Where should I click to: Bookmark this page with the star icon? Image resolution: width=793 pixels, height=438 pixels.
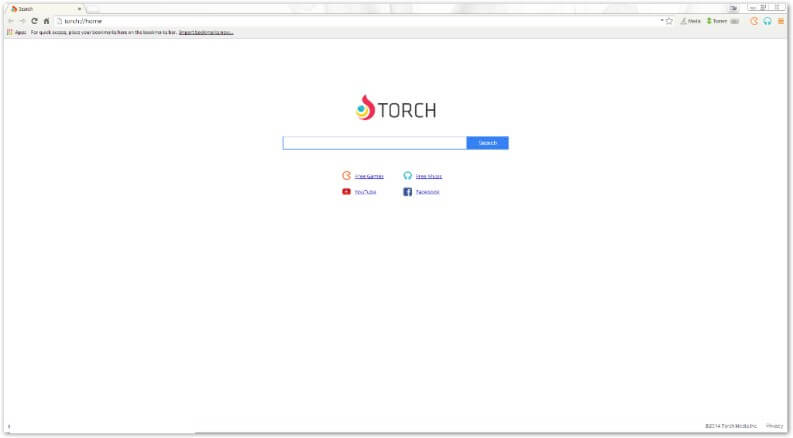tap(670, 21)
